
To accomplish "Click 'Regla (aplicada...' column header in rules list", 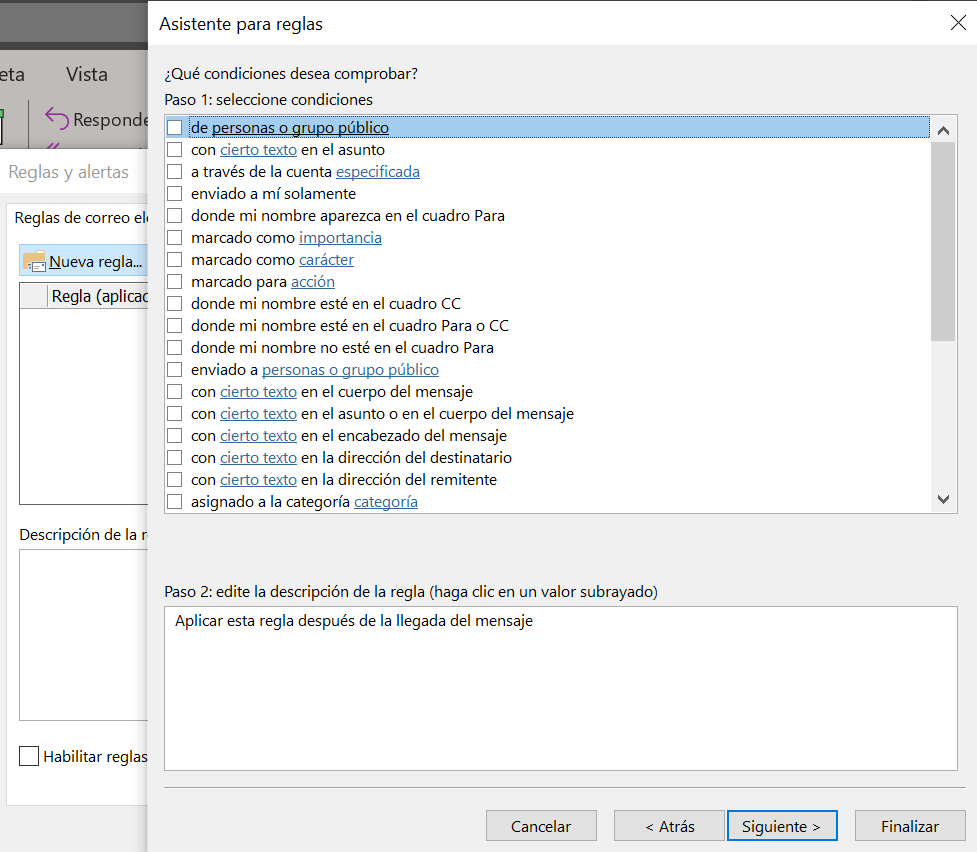I will coord(98,296).
